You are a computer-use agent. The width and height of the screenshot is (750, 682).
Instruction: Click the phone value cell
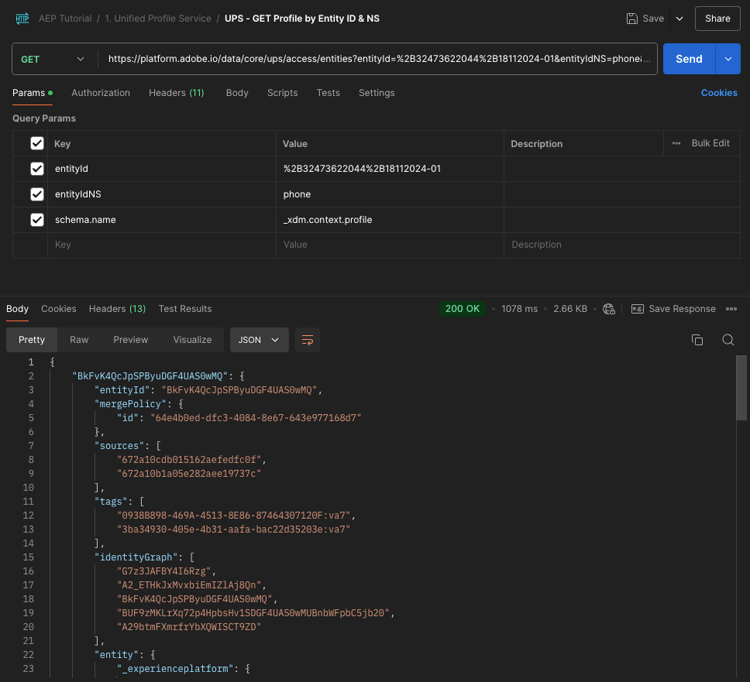coord(390,194)
